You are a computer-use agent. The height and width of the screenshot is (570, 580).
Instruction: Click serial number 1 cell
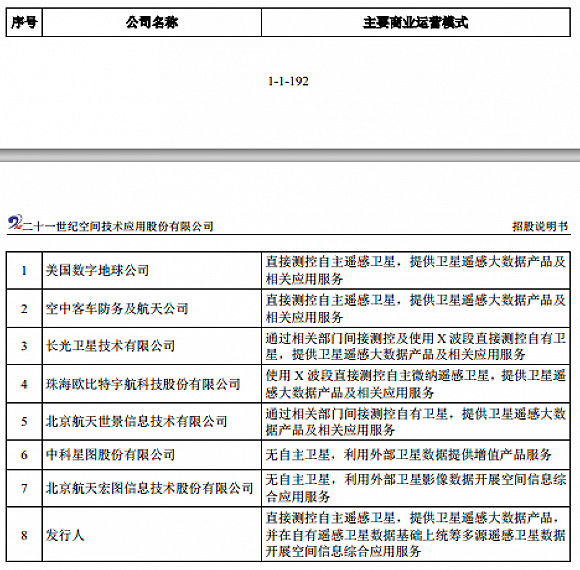tap(24, 270)
